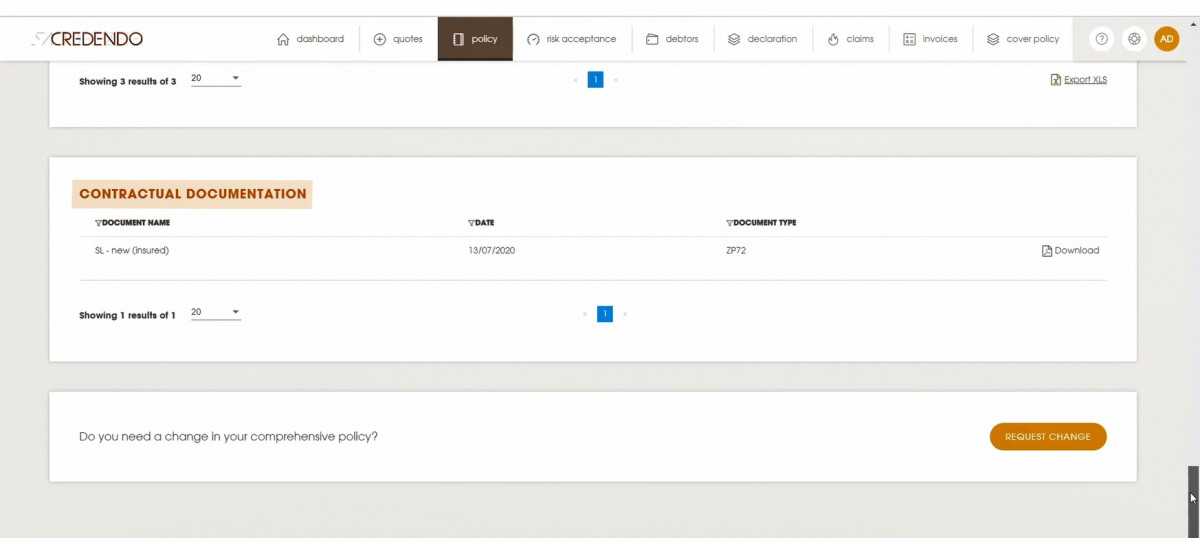Click previous page arrow in contractual documentation
Screen dimensions: 1200x538
pos(585,314)
